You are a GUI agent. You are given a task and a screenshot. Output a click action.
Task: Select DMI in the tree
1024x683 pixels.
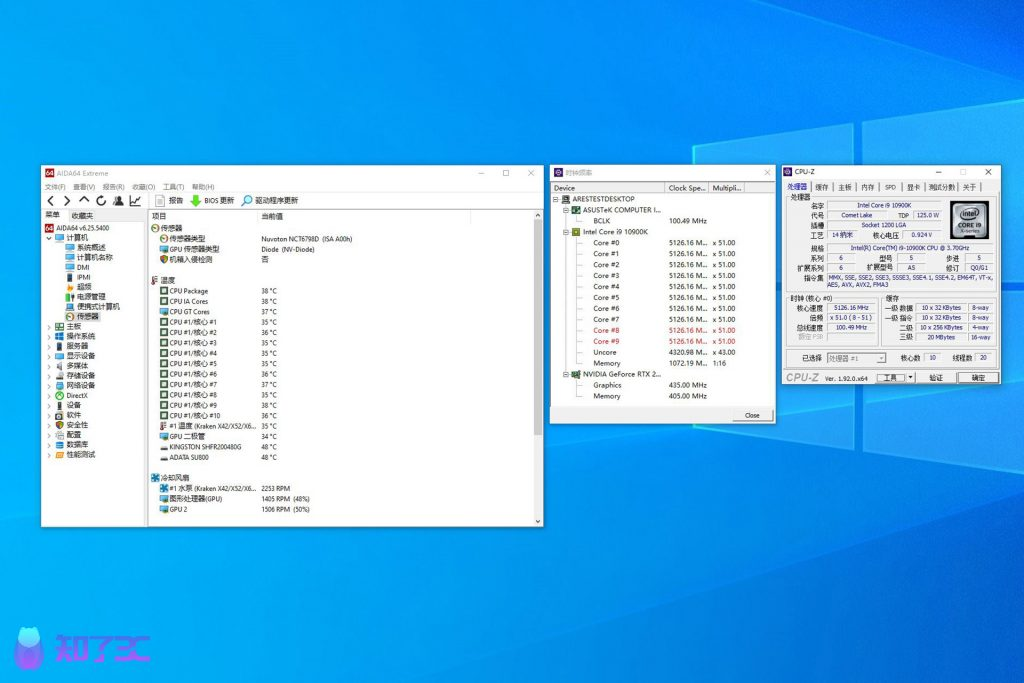(x=78, y=267)
